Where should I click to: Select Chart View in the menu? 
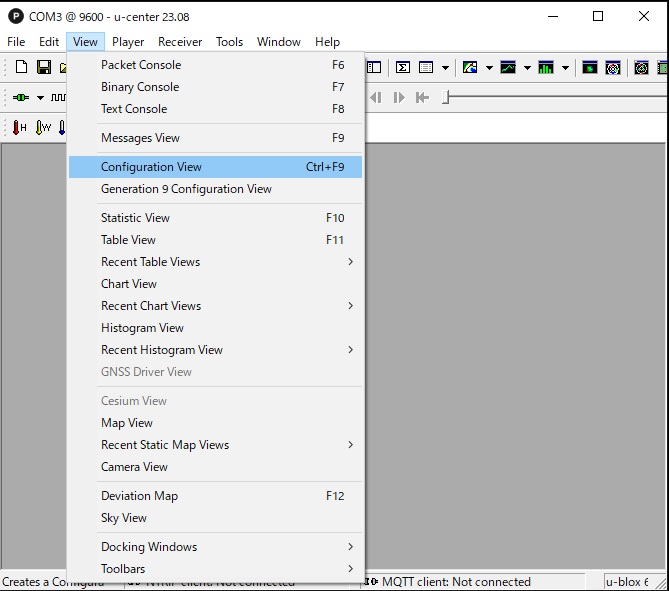(215, 284)
